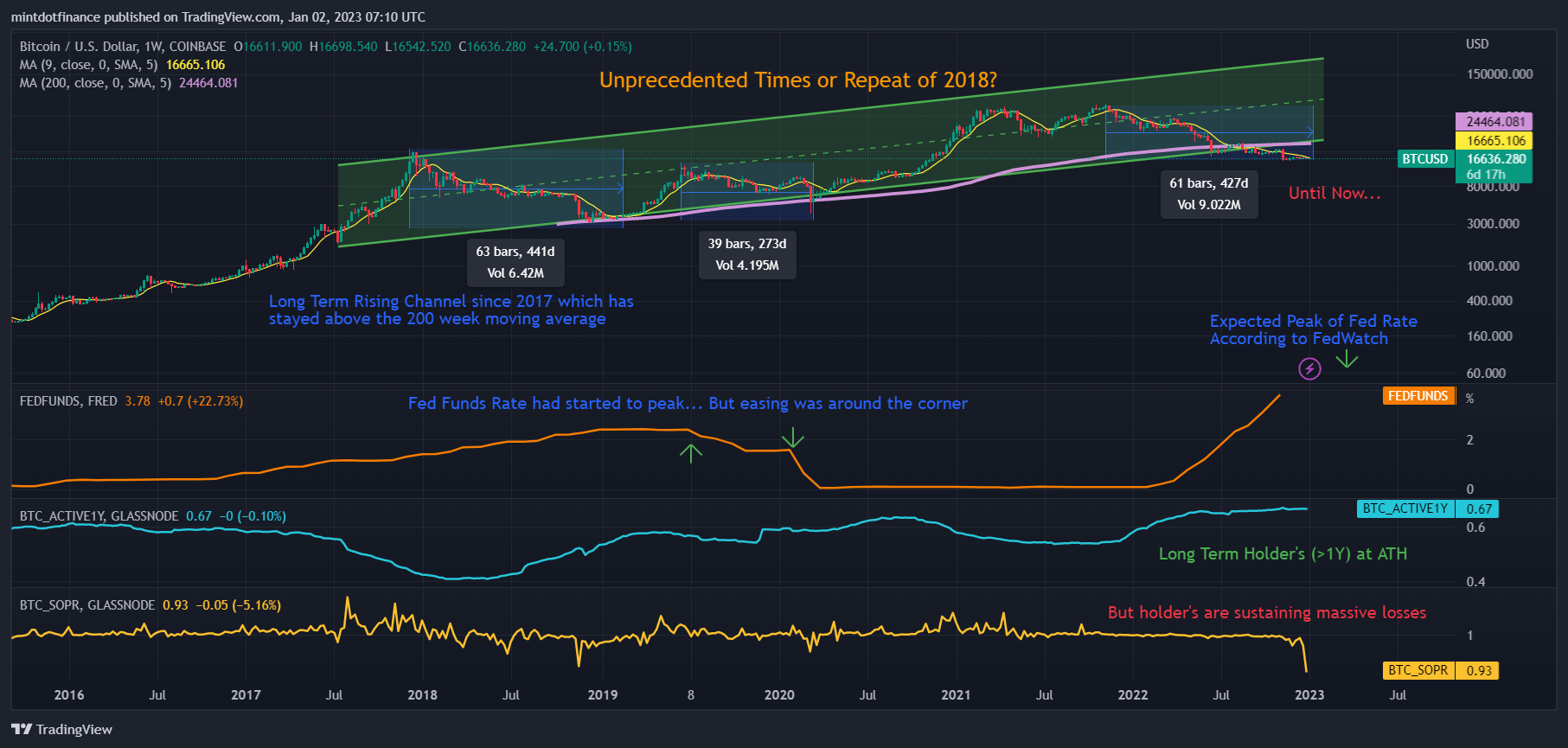
Task: Click the 2021 label on time axis
Action: [956, 694]
